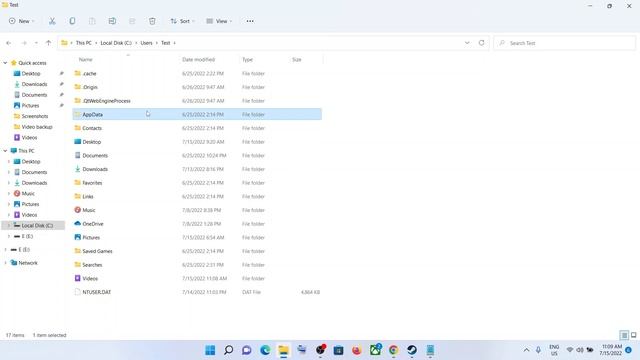The image size is (640, 360).
Task: Open the taskbar clock and date
Action: click(x=611, y=350)
